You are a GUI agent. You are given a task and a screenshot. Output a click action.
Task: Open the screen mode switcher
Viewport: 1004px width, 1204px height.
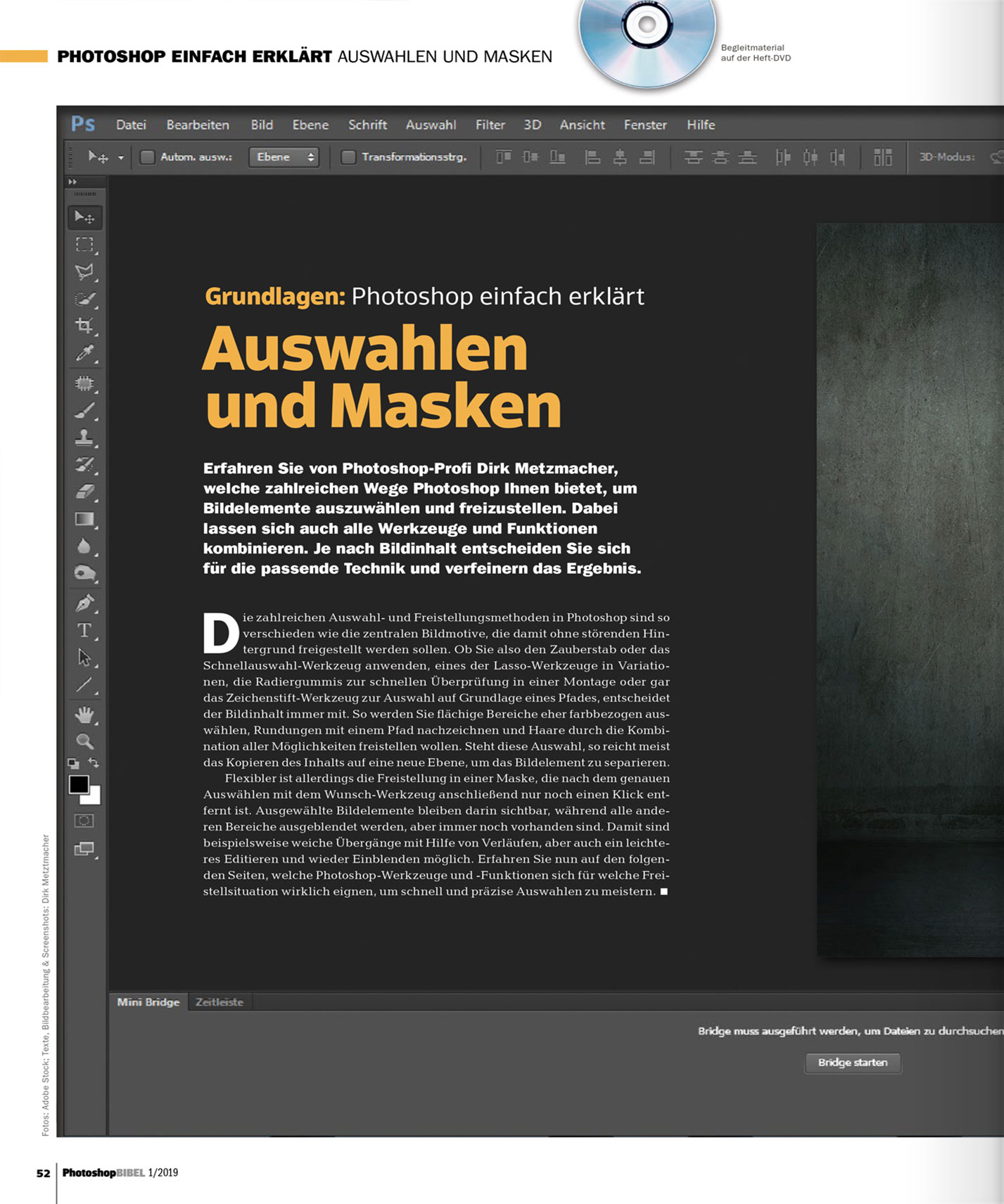[85, 849]
